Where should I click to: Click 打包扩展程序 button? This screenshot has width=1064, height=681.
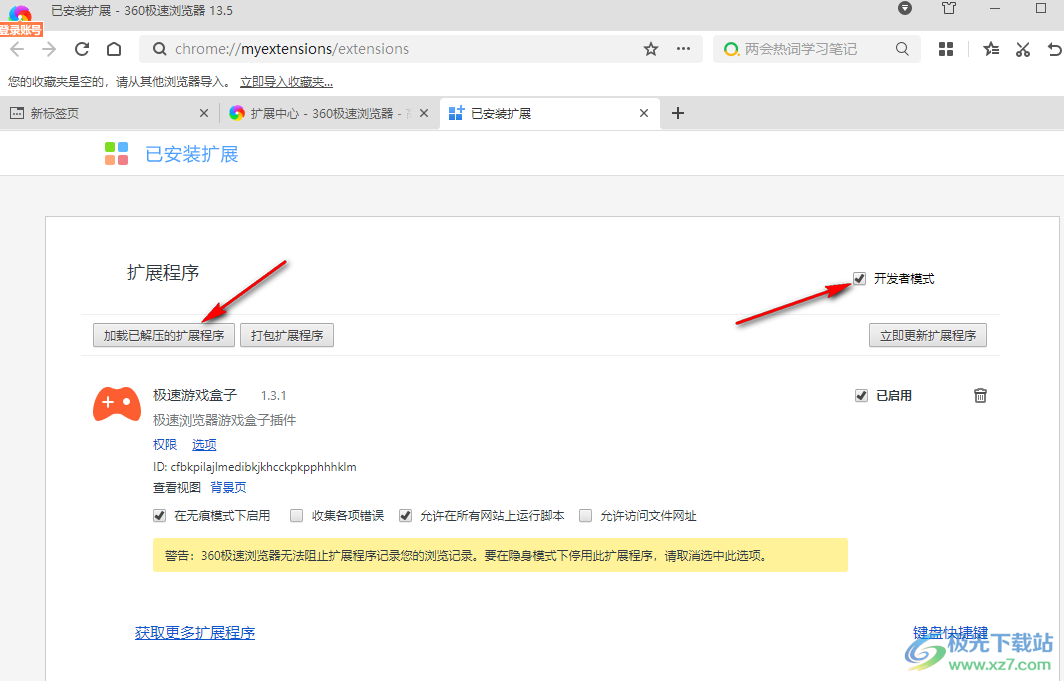point(287,335)
